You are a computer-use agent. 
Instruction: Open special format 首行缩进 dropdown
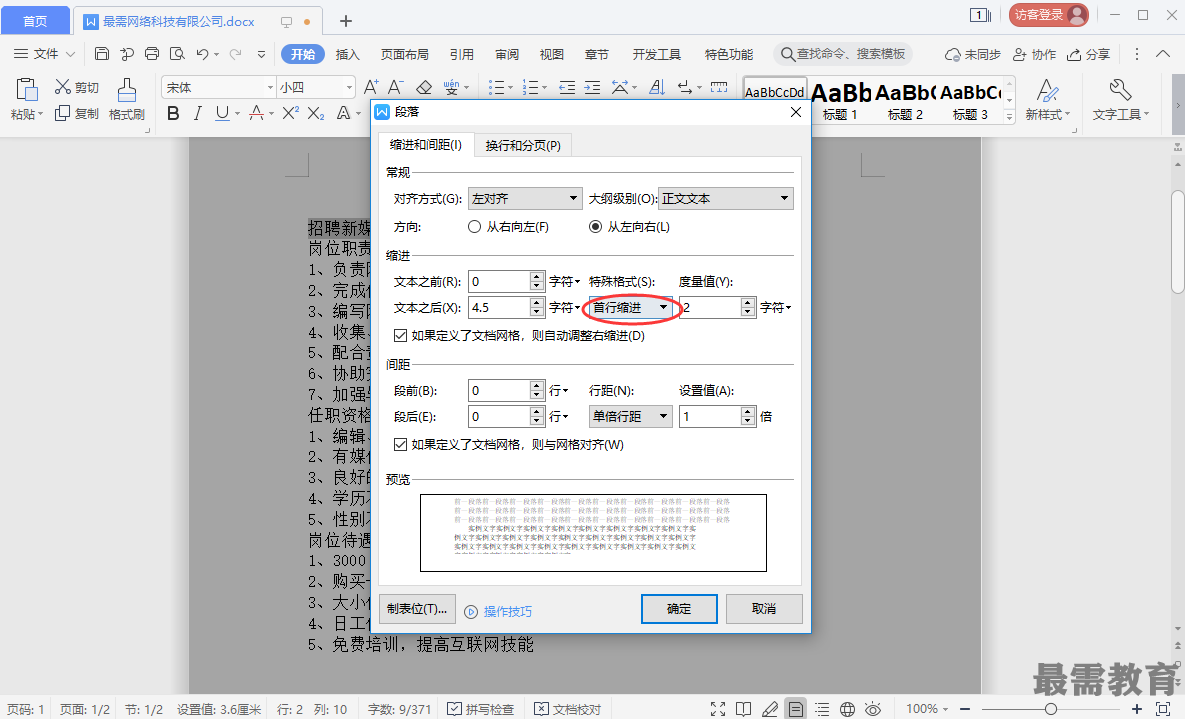630,308
